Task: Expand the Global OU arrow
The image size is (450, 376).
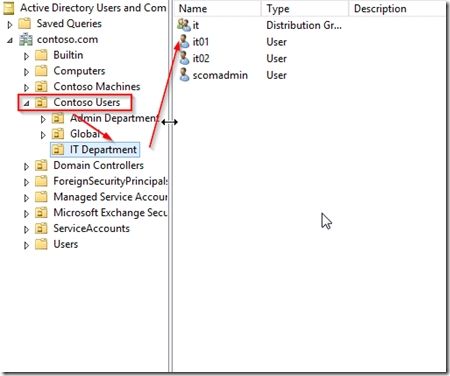Action: click(x=43, y=135)
